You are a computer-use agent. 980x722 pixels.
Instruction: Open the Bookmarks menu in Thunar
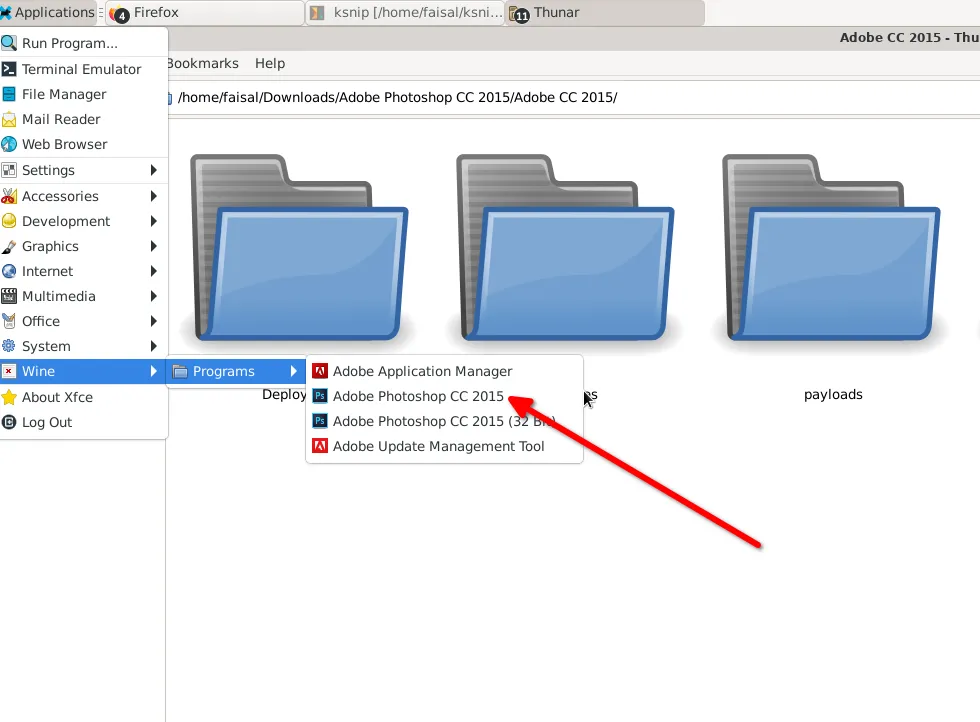point(202,63)
